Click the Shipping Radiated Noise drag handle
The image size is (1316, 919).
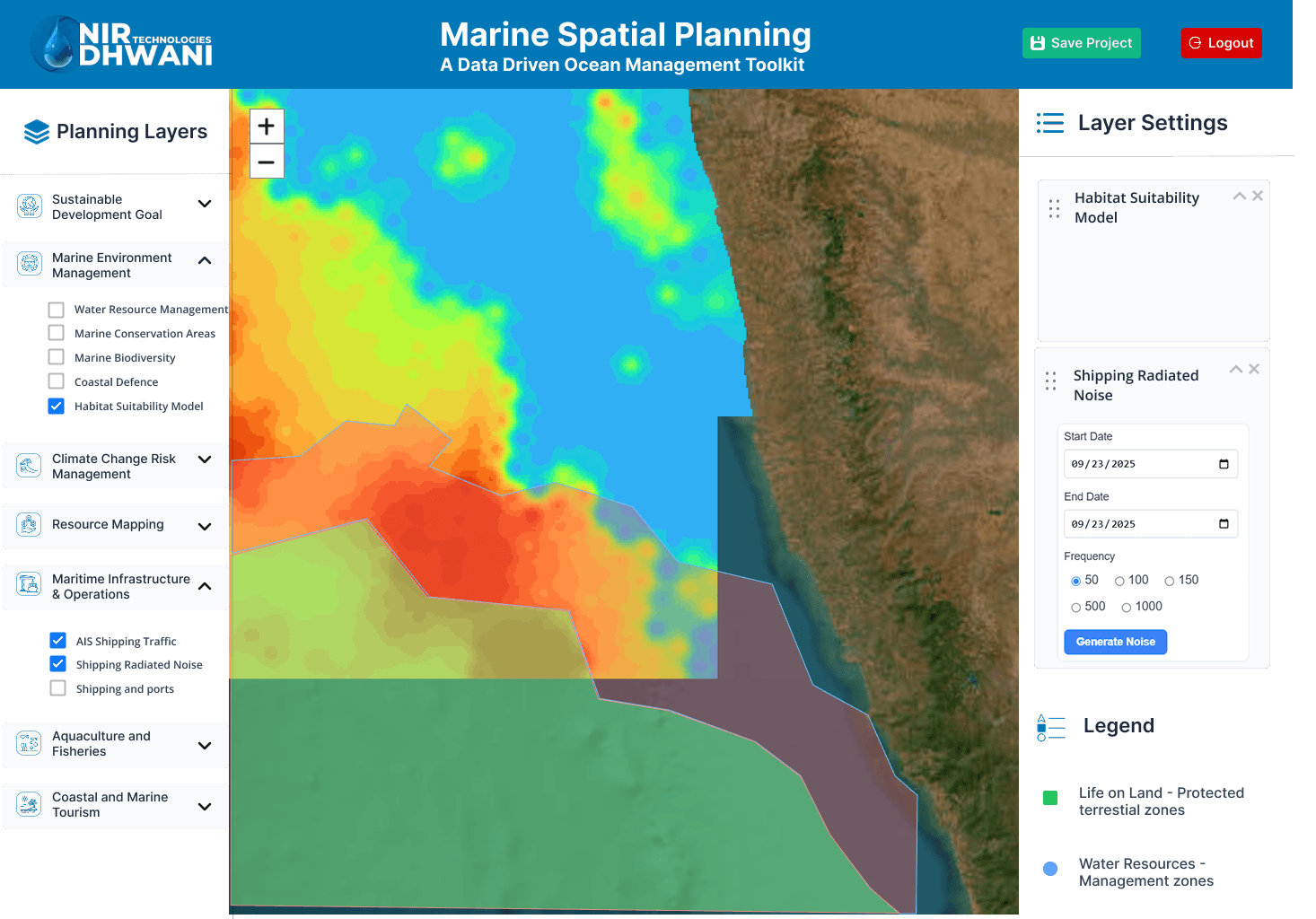click(x=1050, y=381)
